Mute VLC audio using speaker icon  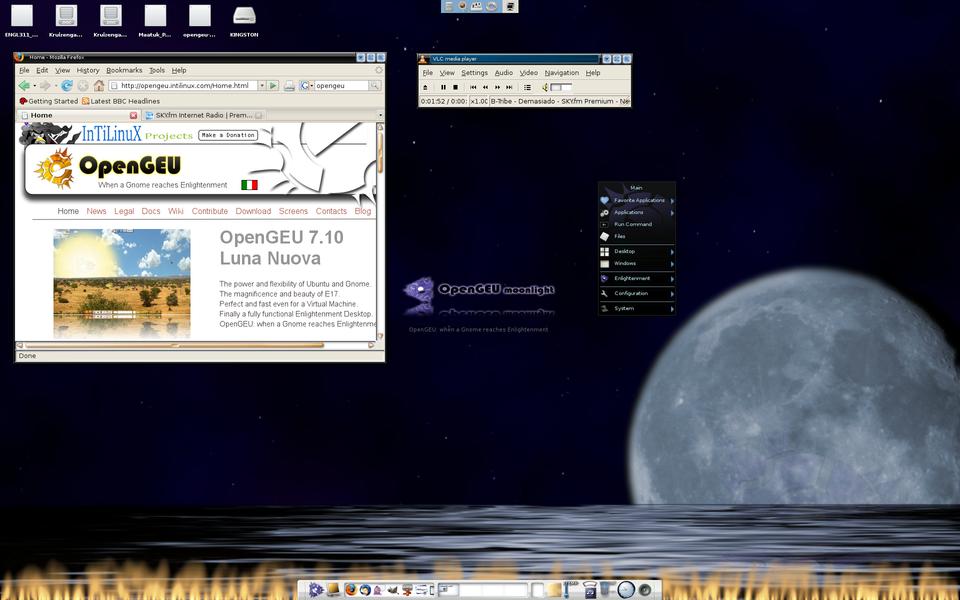[x=545, y=87]
